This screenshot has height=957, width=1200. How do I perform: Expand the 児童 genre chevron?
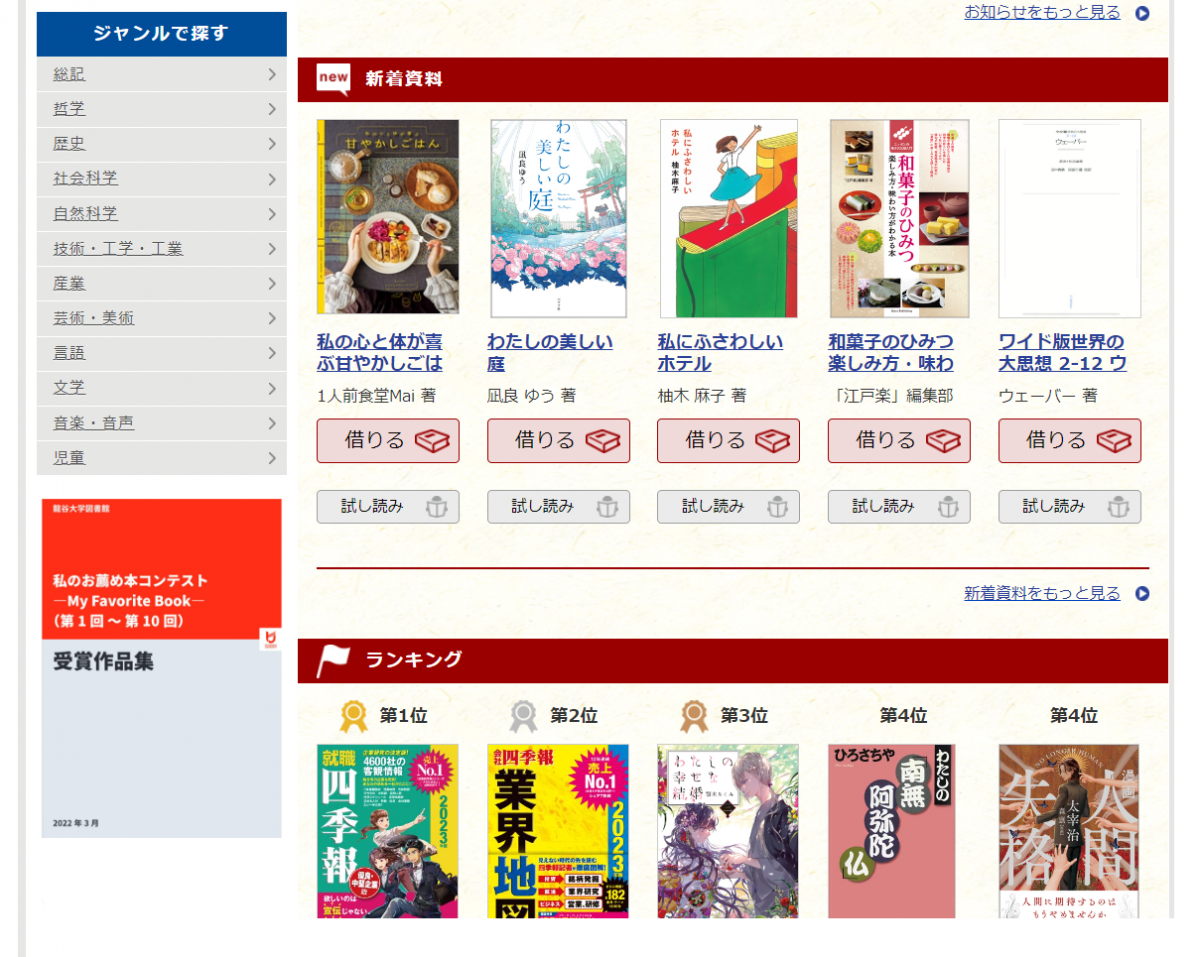[x=271, y=458]
